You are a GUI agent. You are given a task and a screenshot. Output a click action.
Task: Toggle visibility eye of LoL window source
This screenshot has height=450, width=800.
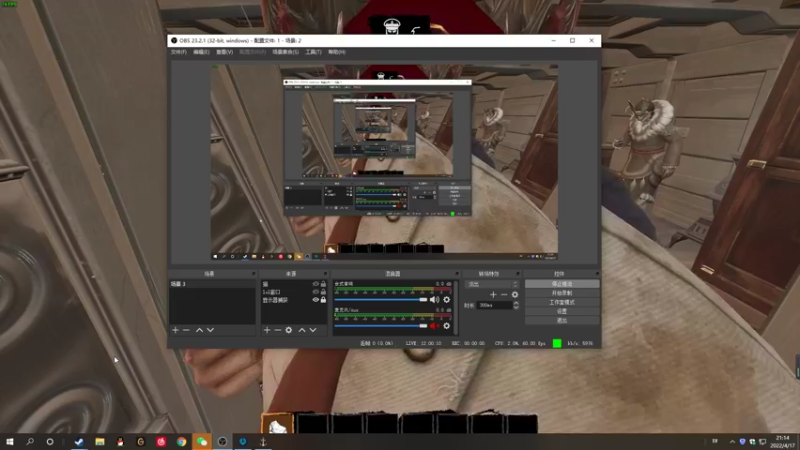pos(315,292)
